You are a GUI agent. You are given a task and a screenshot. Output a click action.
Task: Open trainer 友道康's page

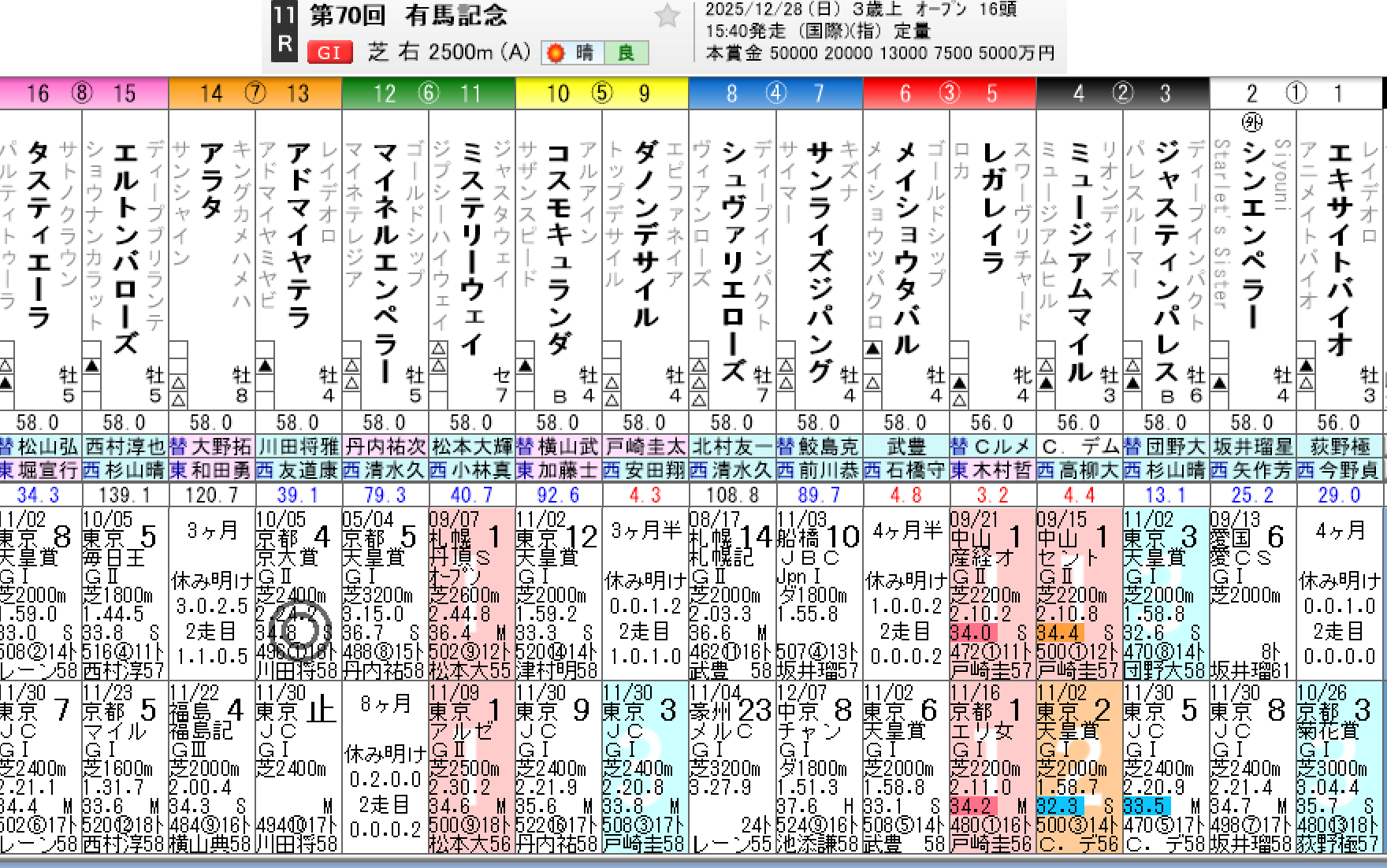tap(299, 470)
